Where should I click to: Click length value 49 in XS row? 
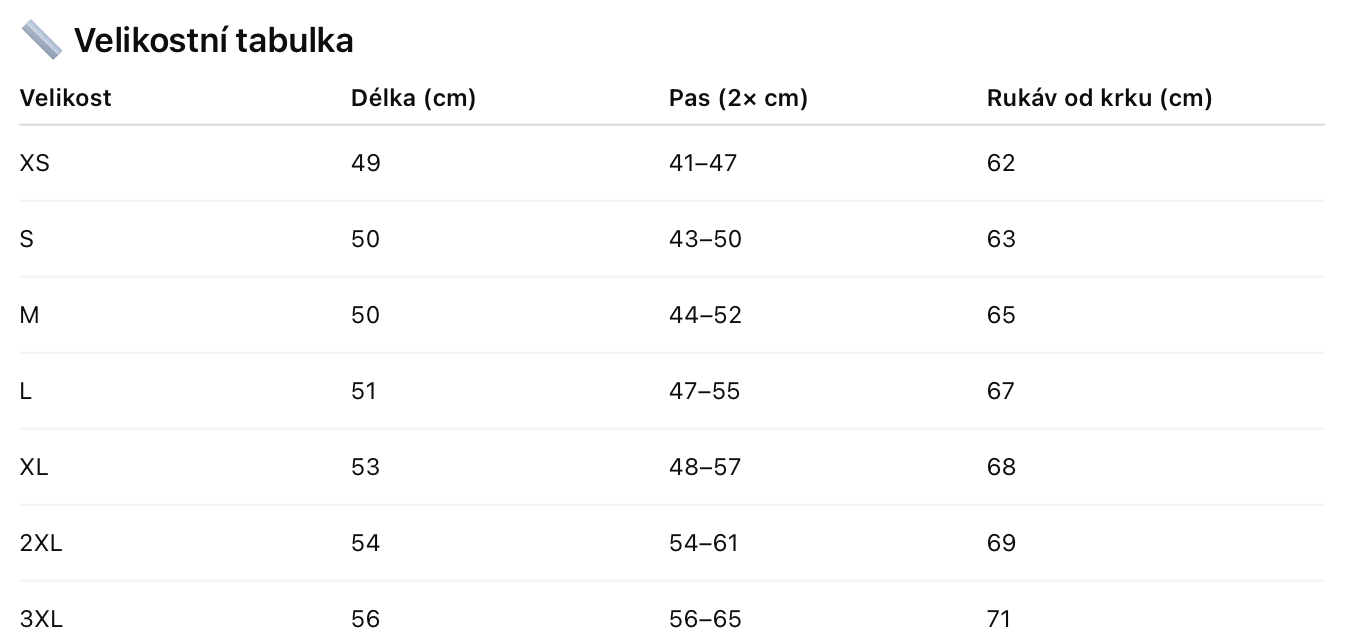click(366, 163)
